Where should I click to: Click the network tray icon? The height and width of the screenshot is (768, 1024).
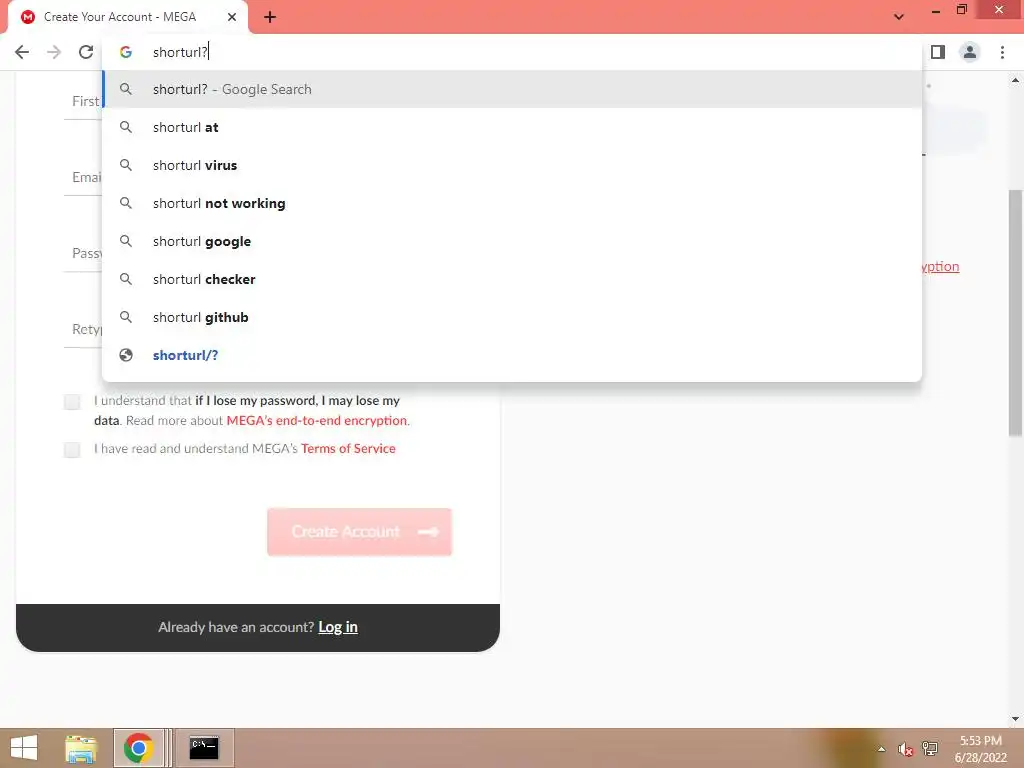930,748
